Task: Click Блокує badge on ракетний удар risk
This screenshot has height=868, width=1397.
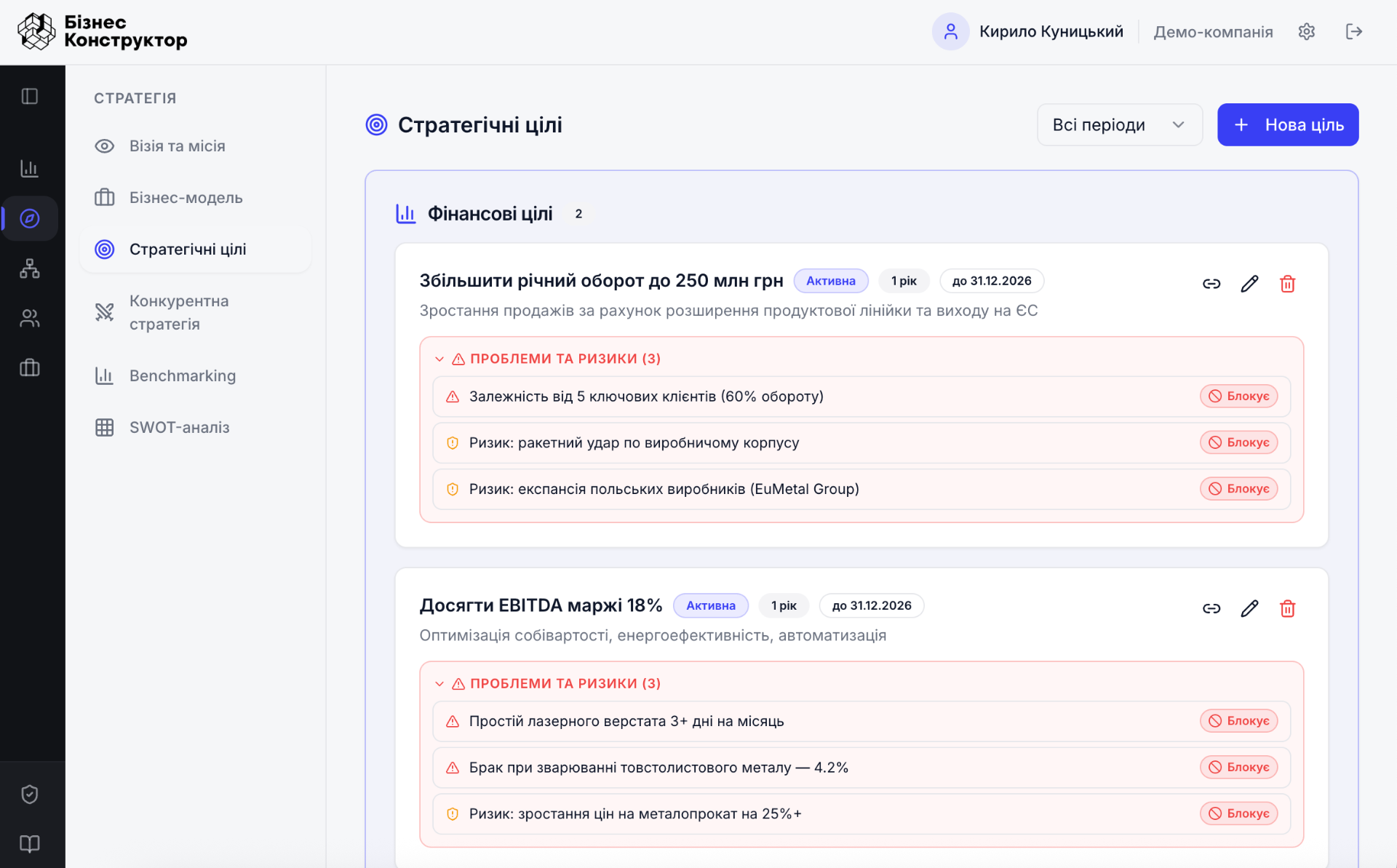Action: (x=1238, y=442)
